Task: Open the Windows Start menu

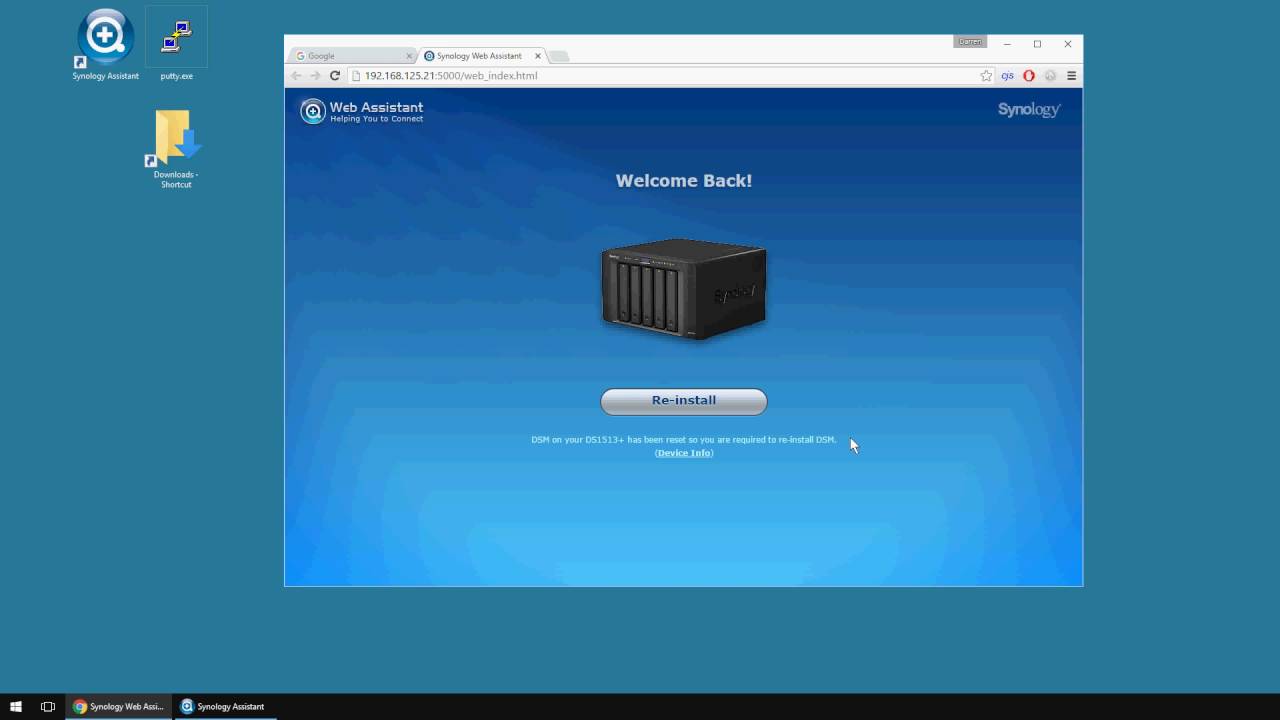Action: tap(15, 706)
